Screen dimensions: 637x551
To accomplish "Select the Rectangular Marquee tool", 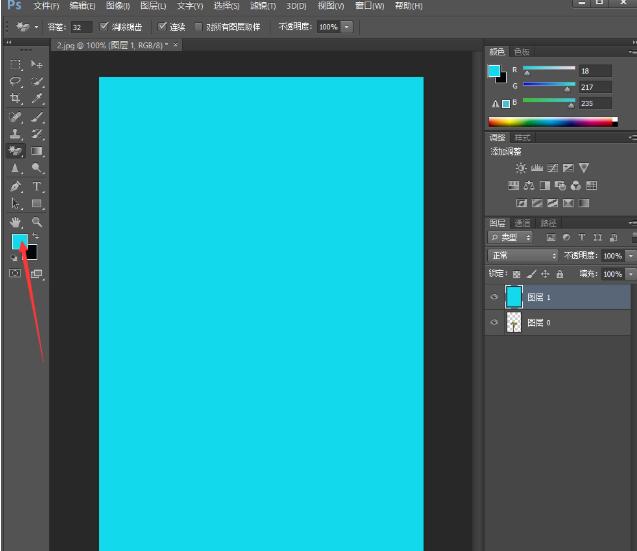I will [15, 64].
